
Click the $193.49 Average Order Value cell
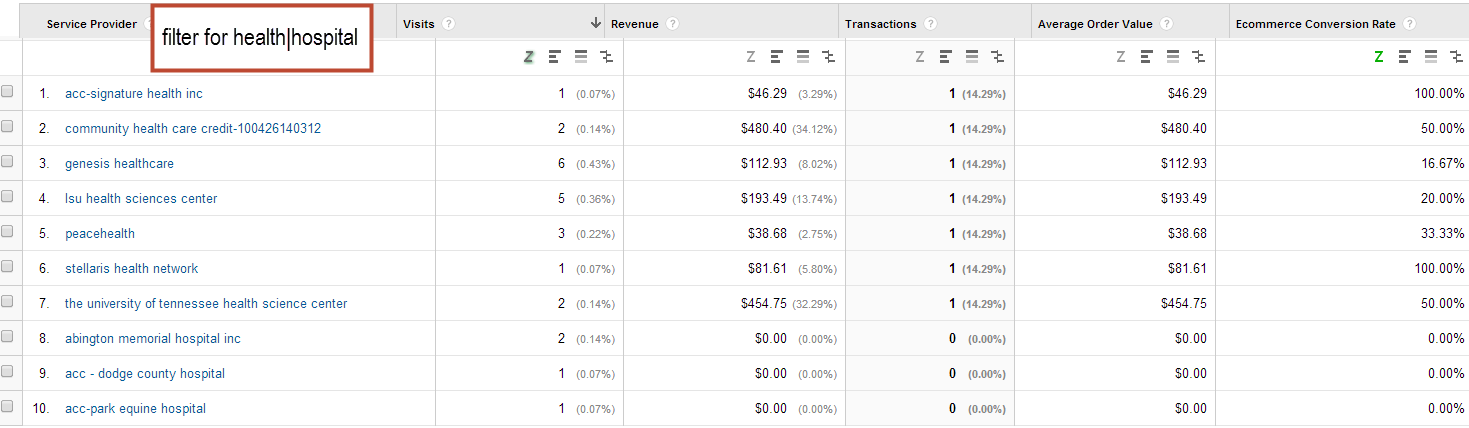tap(1183, 198)
